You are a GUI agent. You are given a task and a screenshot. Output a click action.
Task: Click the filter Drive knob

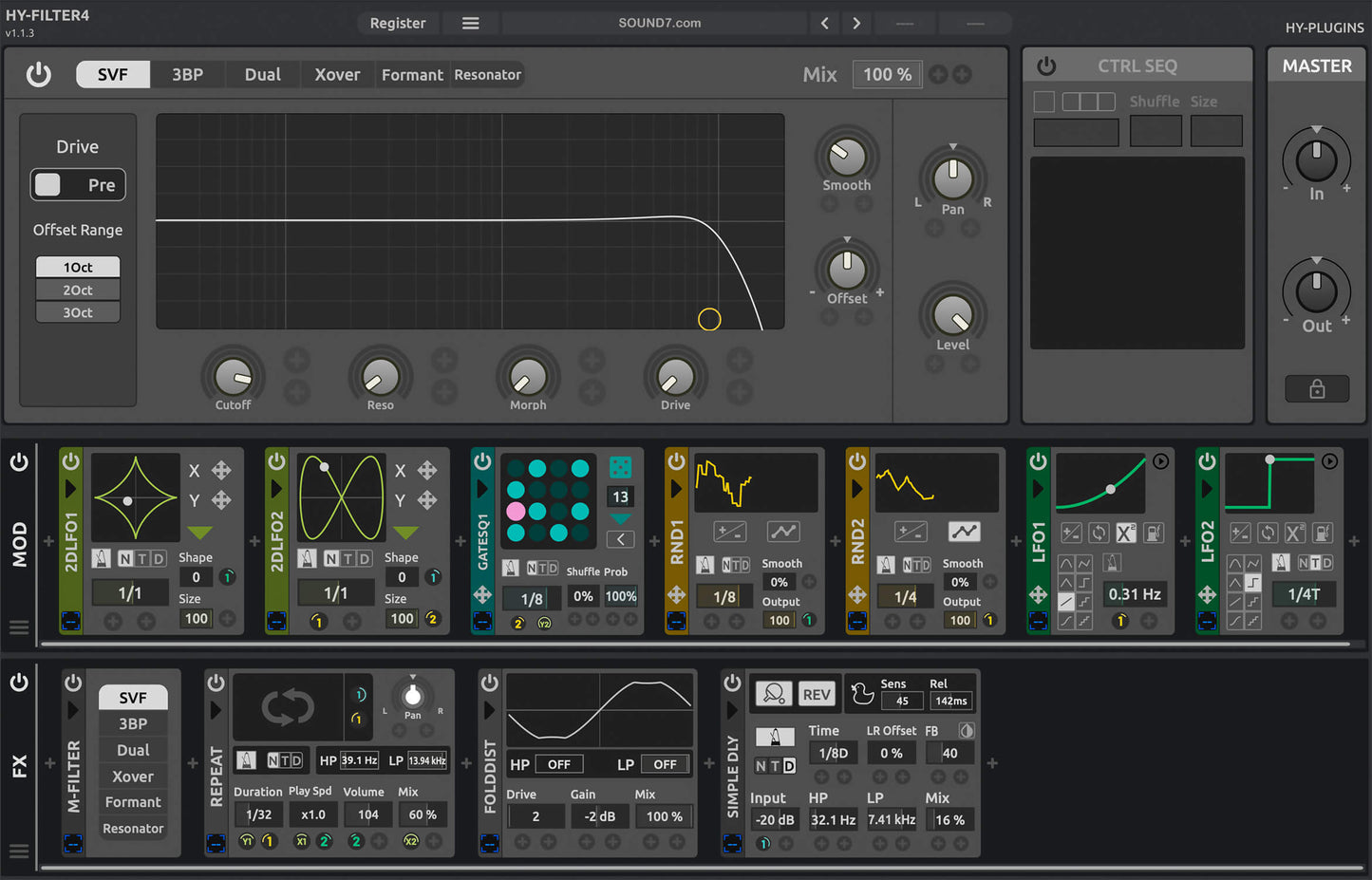click(x=675, y=377)
